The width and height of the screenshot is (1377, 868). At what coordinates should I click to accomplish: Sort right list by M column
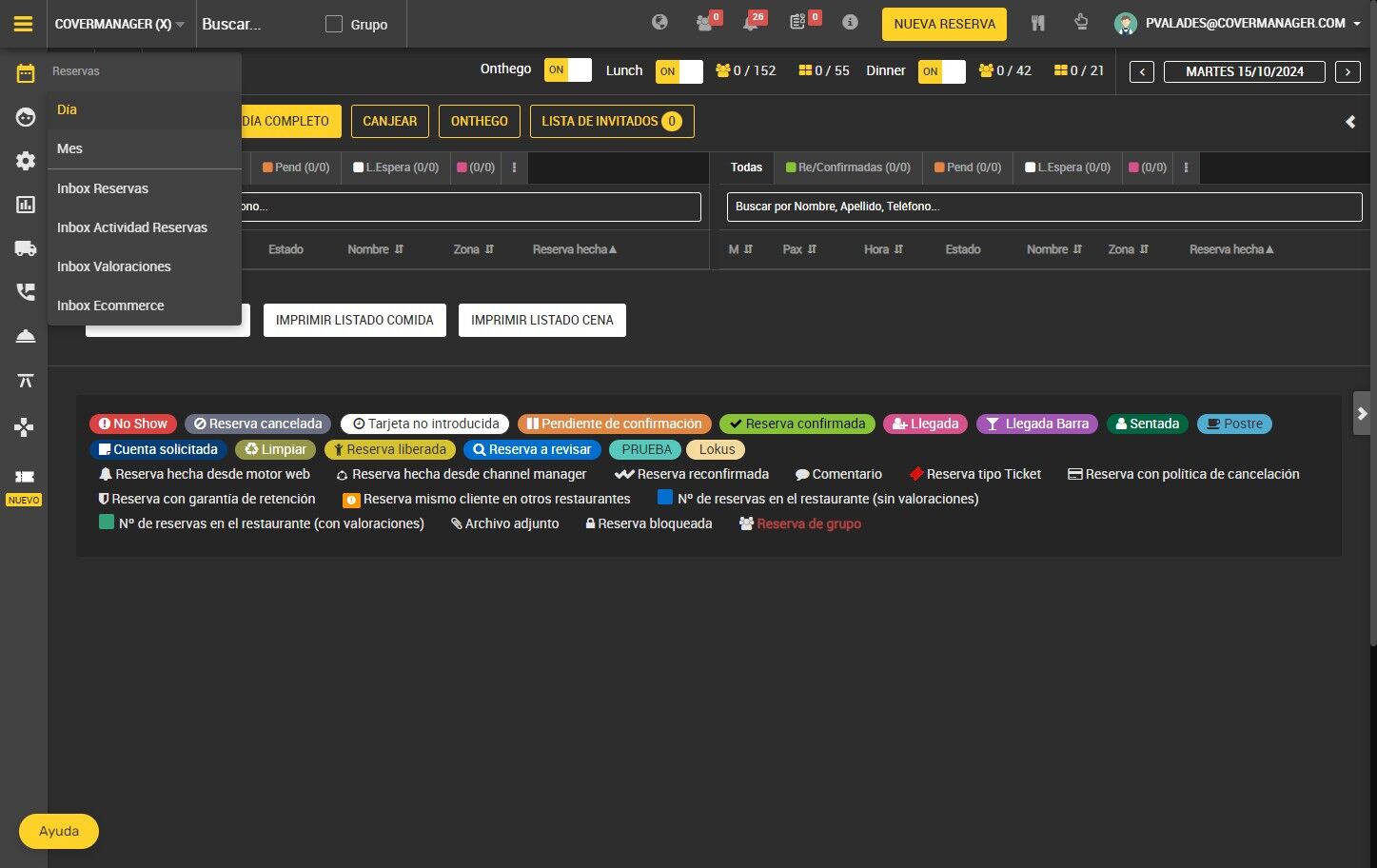coord(740,249)
